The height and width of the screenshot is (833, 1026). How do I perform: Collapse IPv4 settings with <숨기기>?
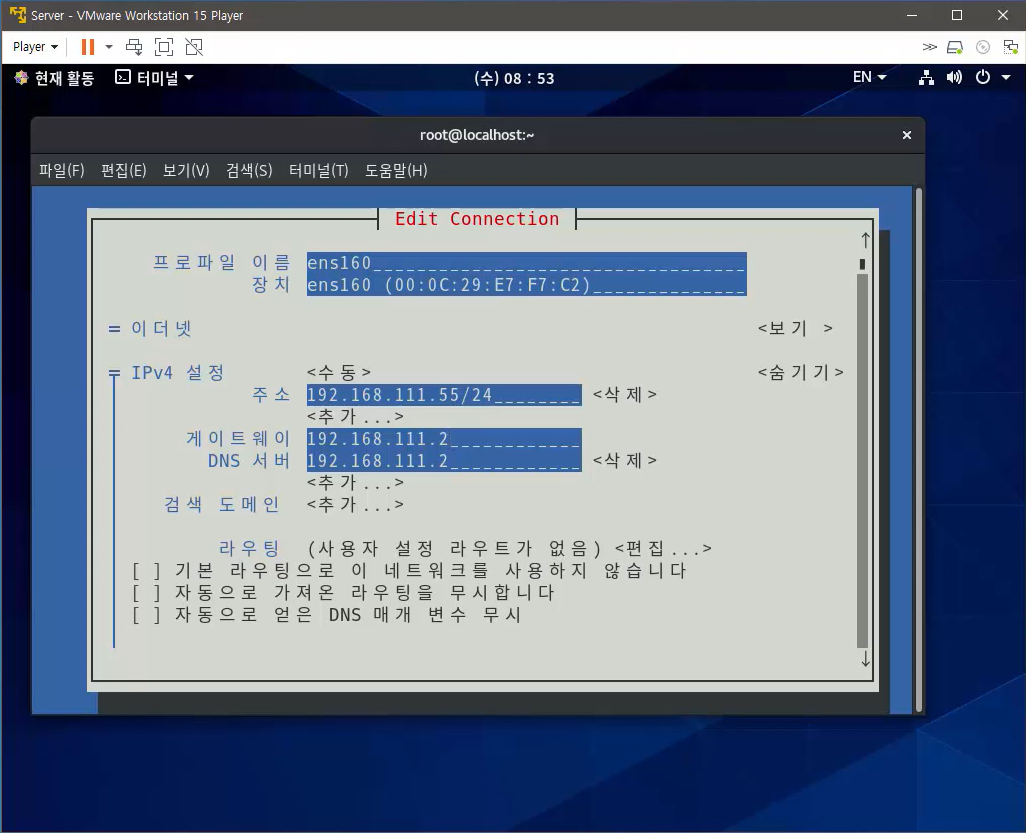click(800, 372)
